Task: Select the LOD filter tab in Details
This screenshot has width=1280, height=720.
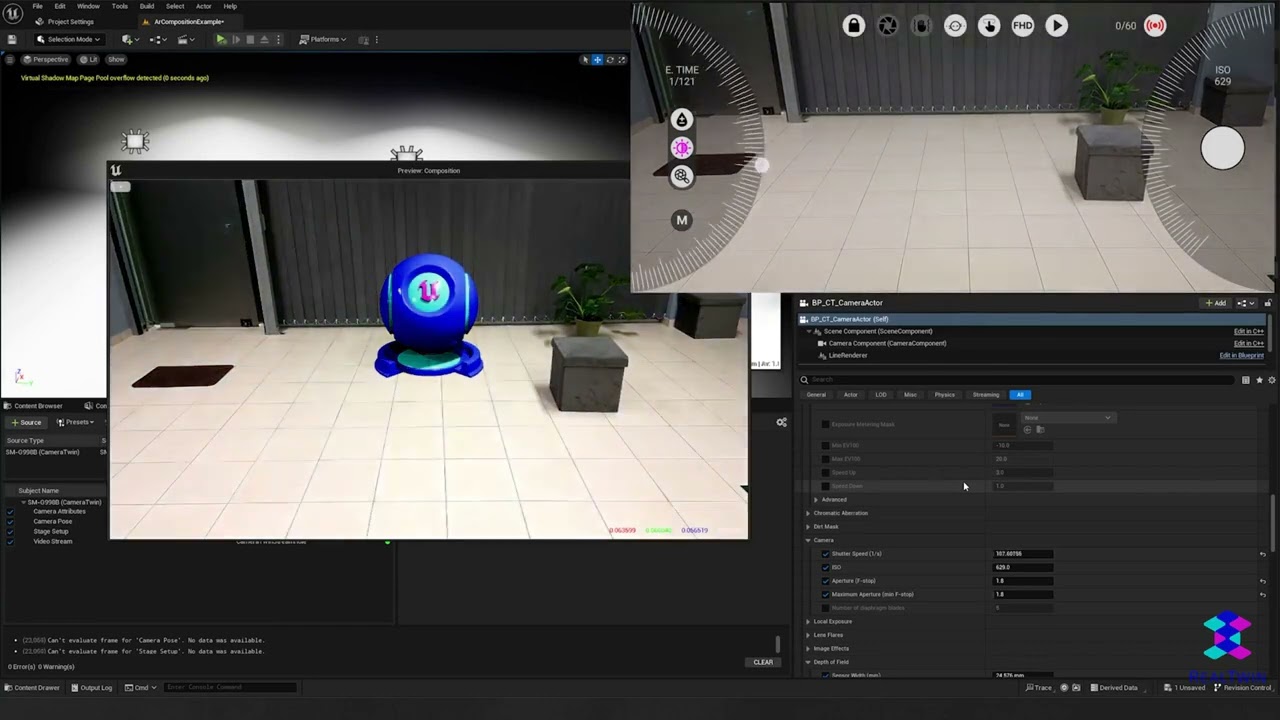Action: [880, 394]
